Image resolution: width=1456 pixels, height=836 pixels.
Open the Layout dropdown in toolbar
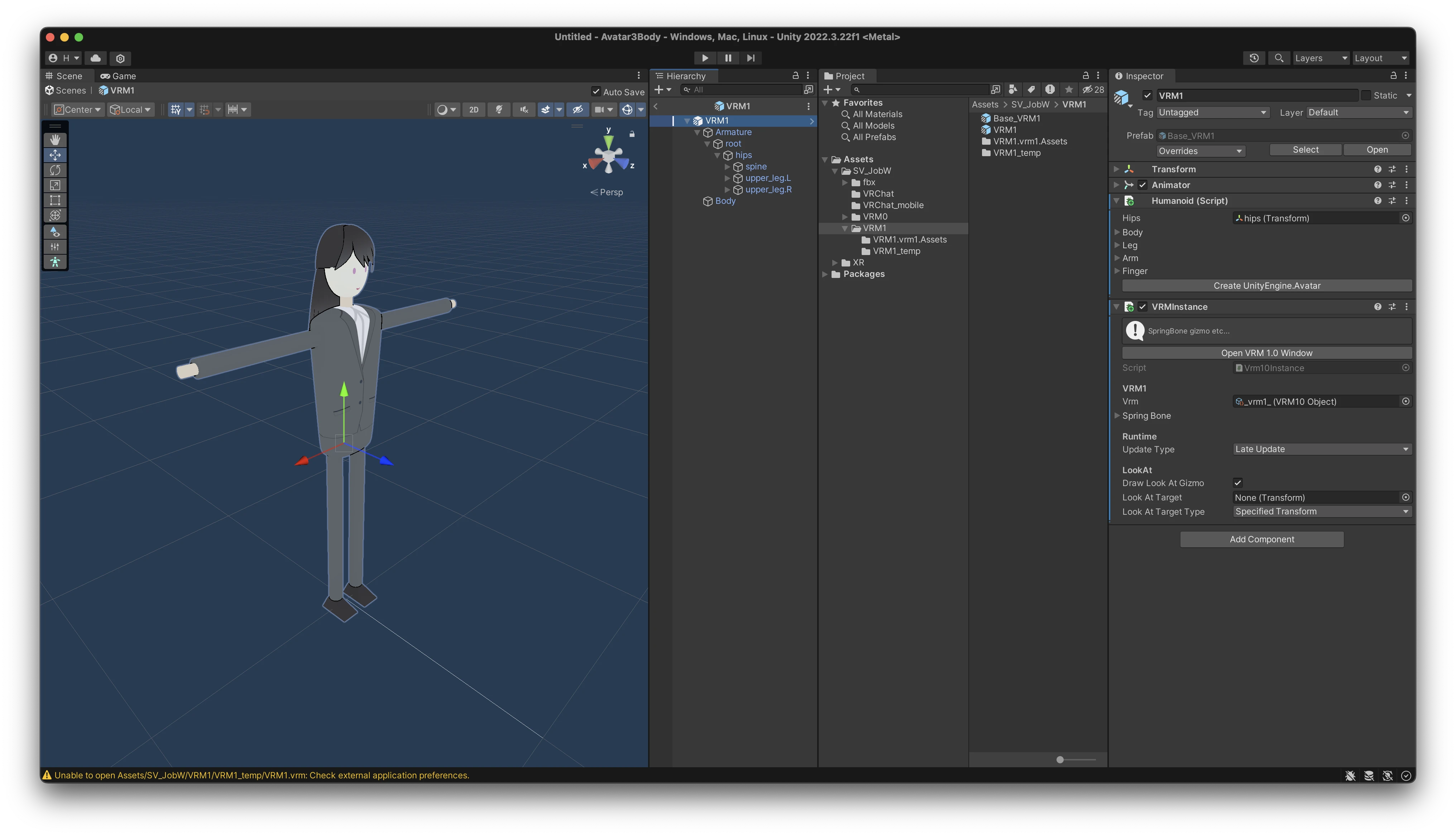pos(1381,58)
